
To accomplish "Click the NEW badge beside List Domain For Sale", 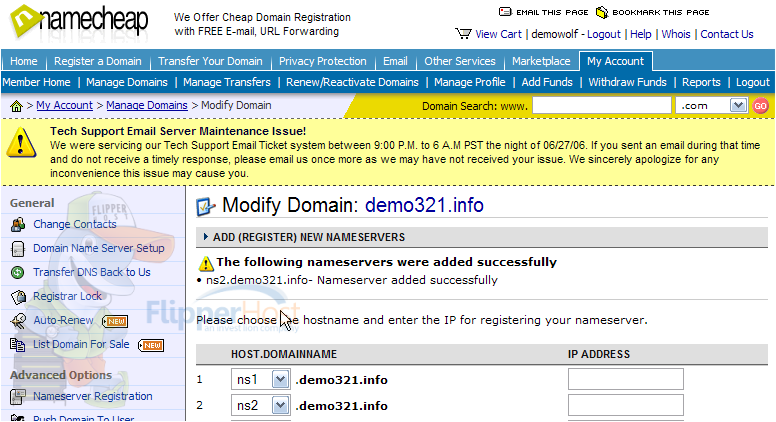I will coord(151,345).
